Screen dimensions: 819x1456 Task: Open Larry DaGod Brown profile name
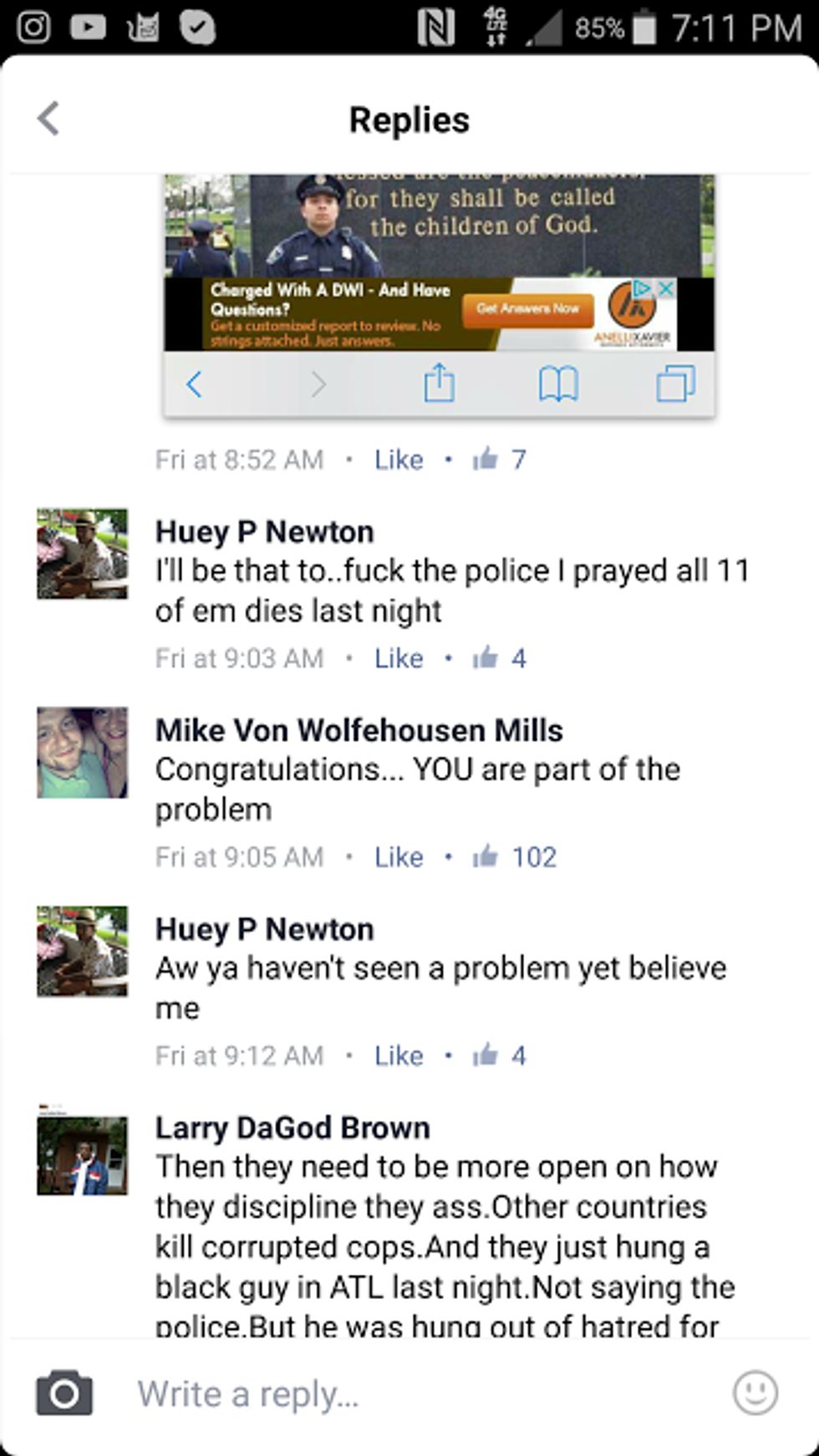click(x=292, y=1128)
